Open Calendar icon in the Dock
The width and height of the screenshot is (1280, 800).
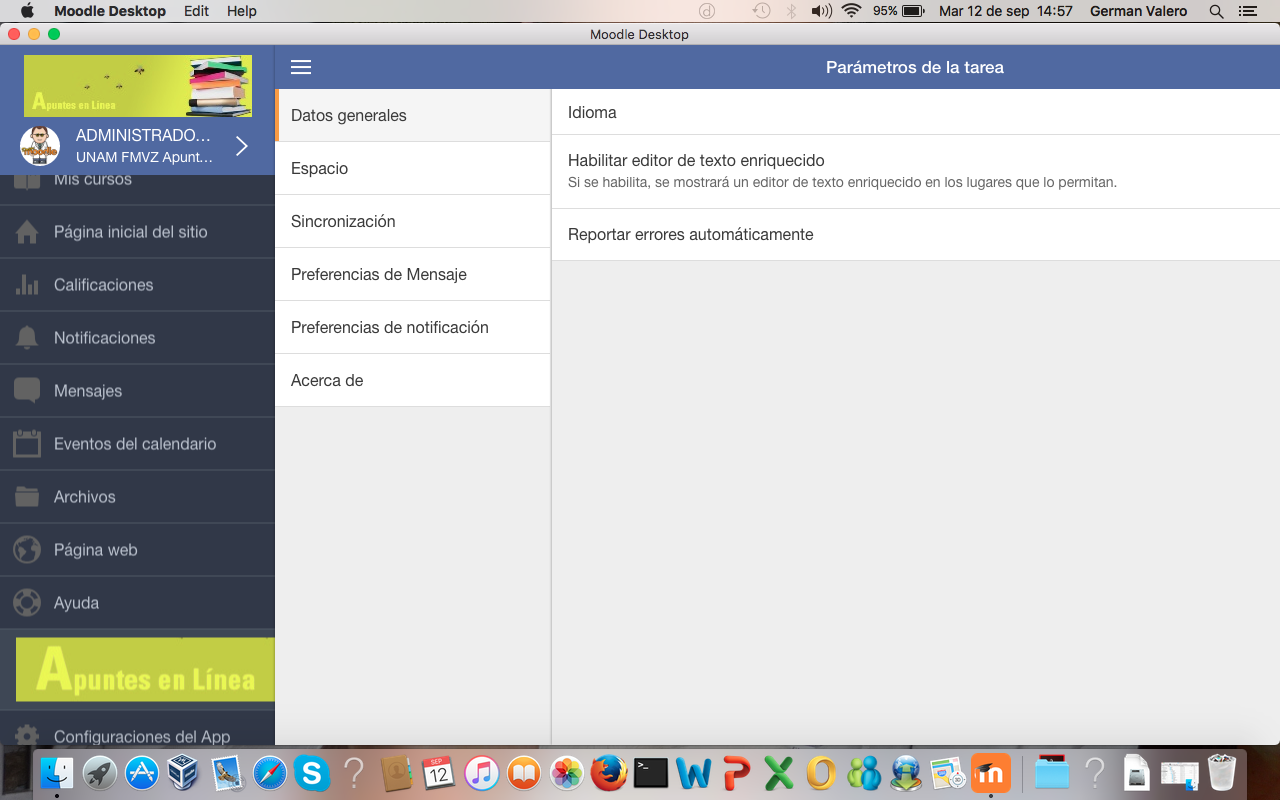439,772
